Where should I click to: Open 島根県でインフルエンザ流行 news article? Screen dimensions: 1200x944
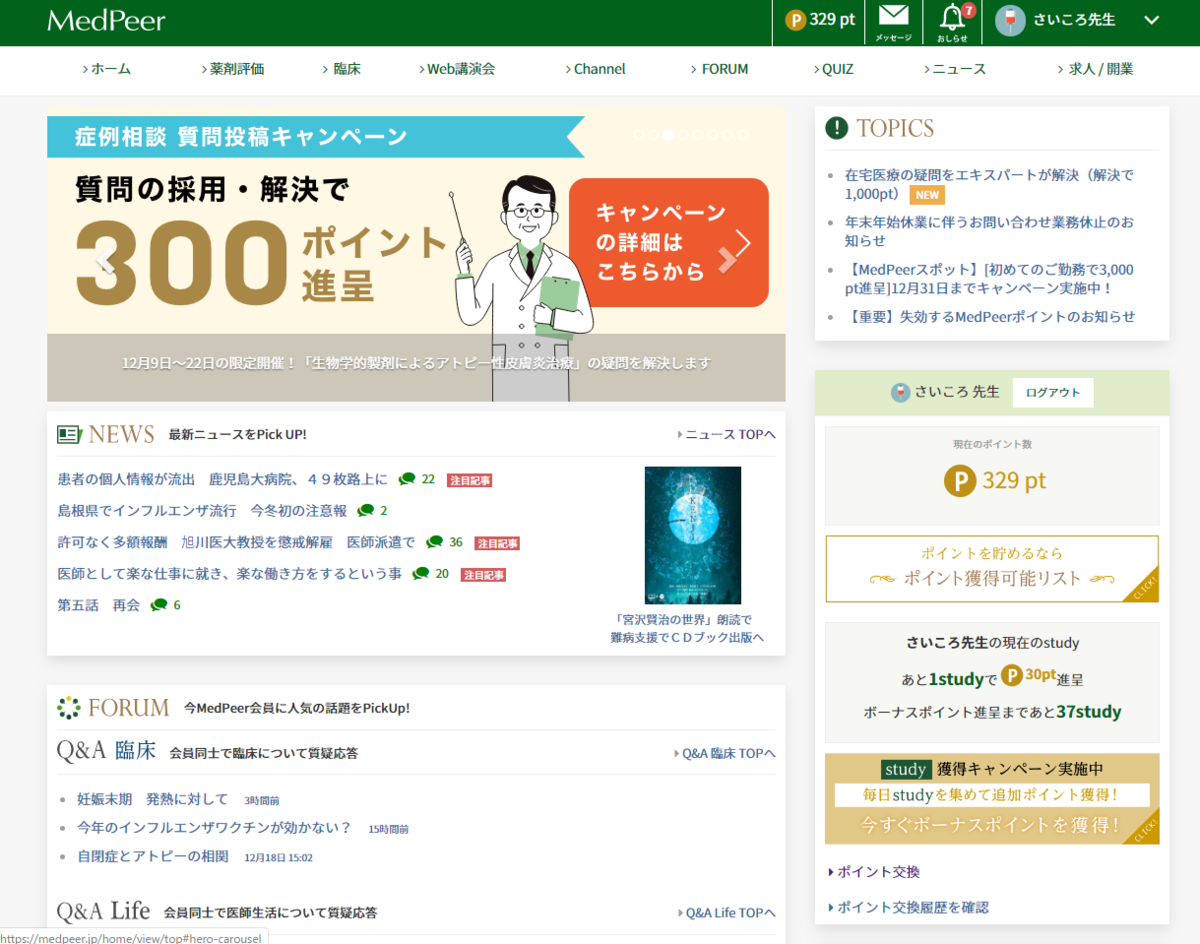tap(202, 511)
